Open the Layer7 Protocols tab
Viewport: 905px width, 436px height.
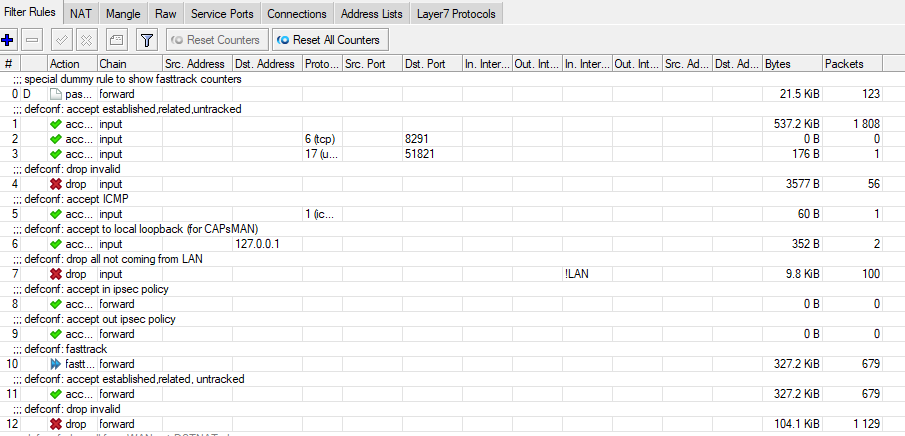click(455, 14)
